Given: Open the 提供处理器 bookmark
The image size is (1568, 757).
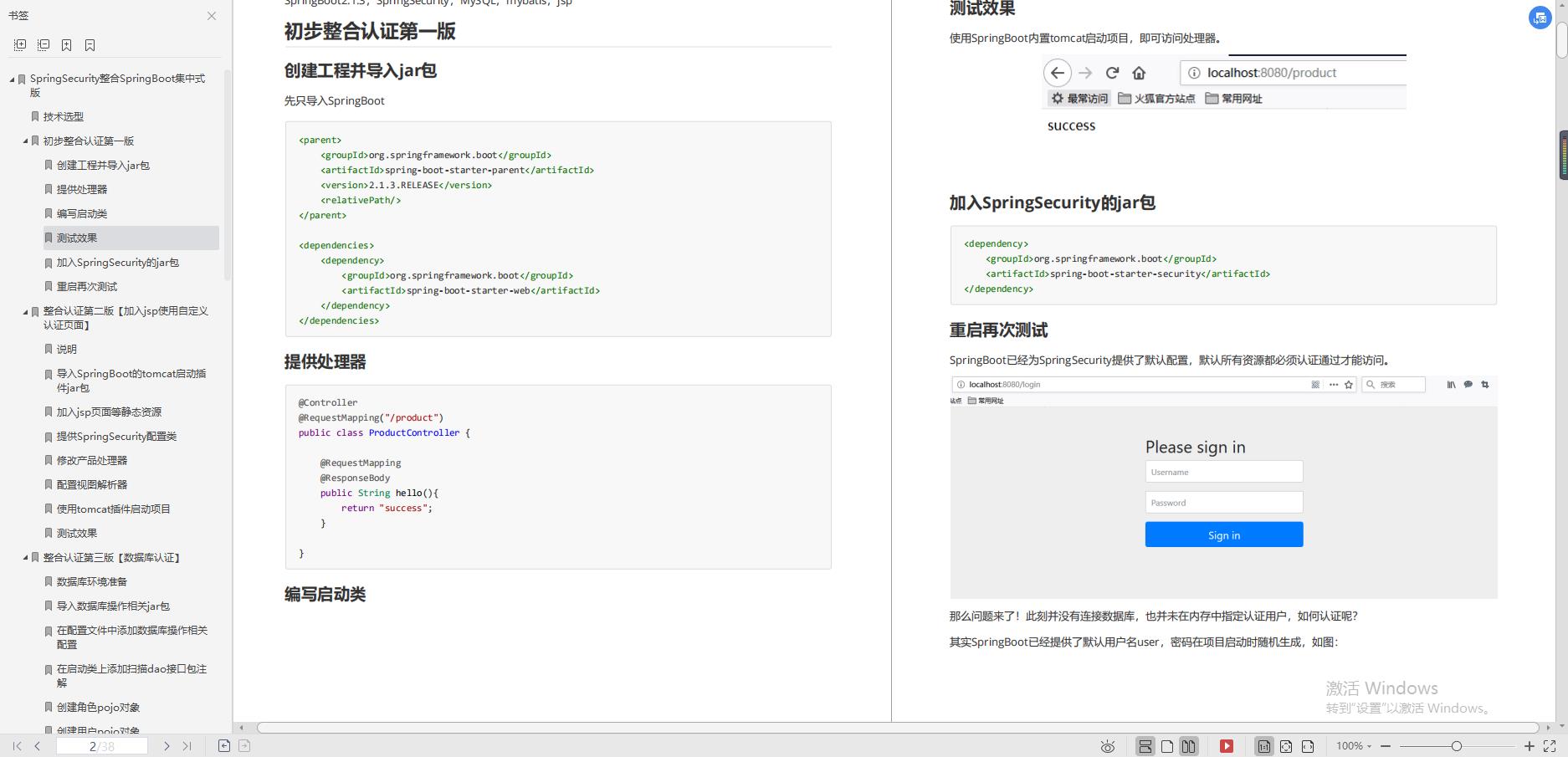Looking at the screenshot, I should coord(82,190).
